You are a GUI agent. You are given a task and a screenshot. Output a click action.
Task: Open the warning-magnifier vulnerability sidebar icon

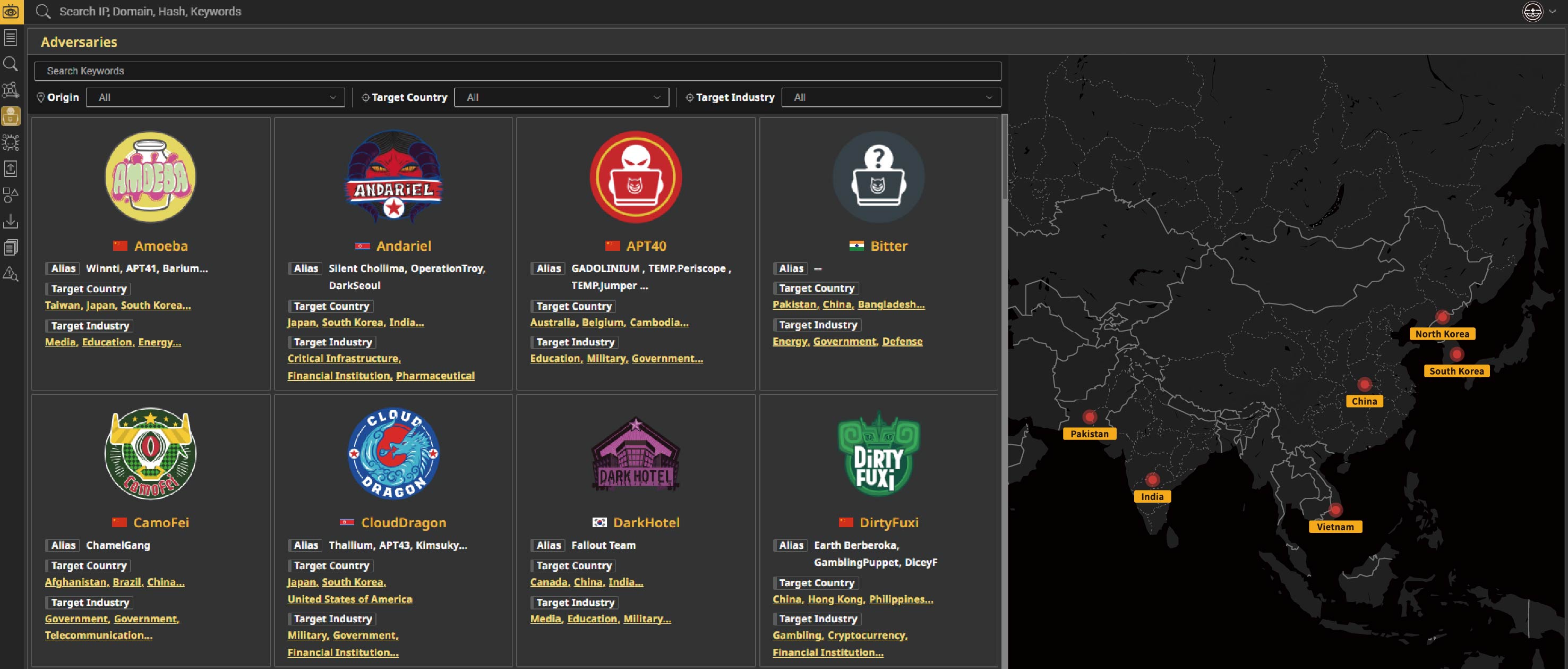click(x=11, y=274)
